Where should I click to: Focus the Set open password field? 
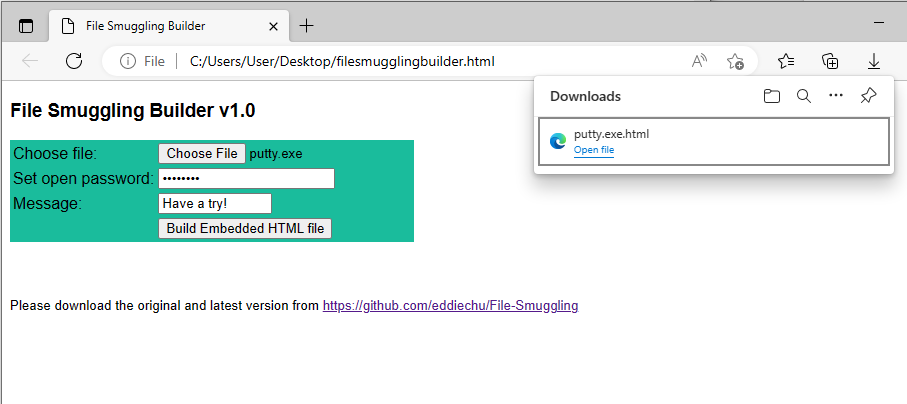point(246,178)
